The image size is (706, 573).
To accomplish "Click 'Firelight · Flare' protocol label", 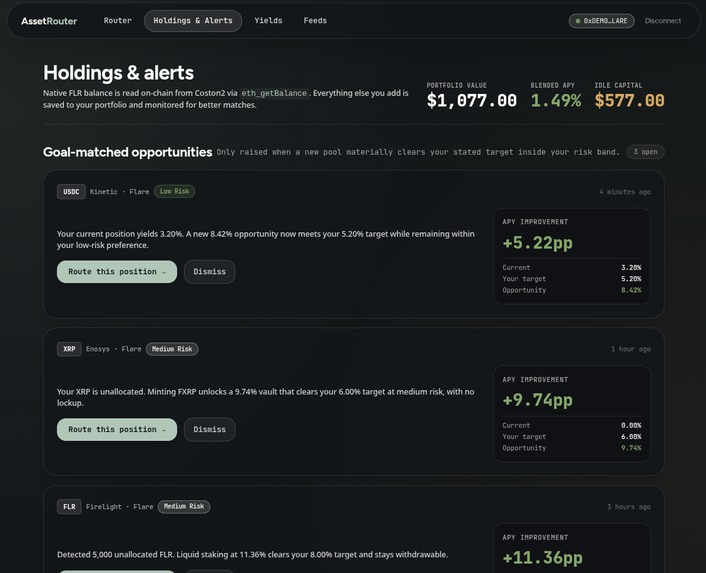I will (119, 507).
